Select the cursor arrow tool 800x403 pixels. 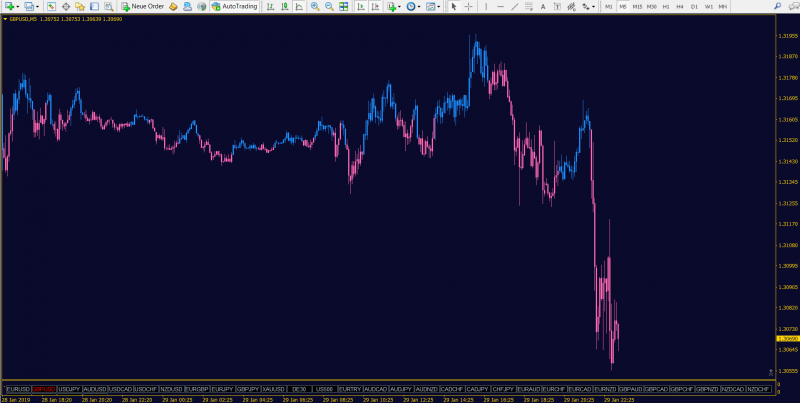[x=454, y=7]
